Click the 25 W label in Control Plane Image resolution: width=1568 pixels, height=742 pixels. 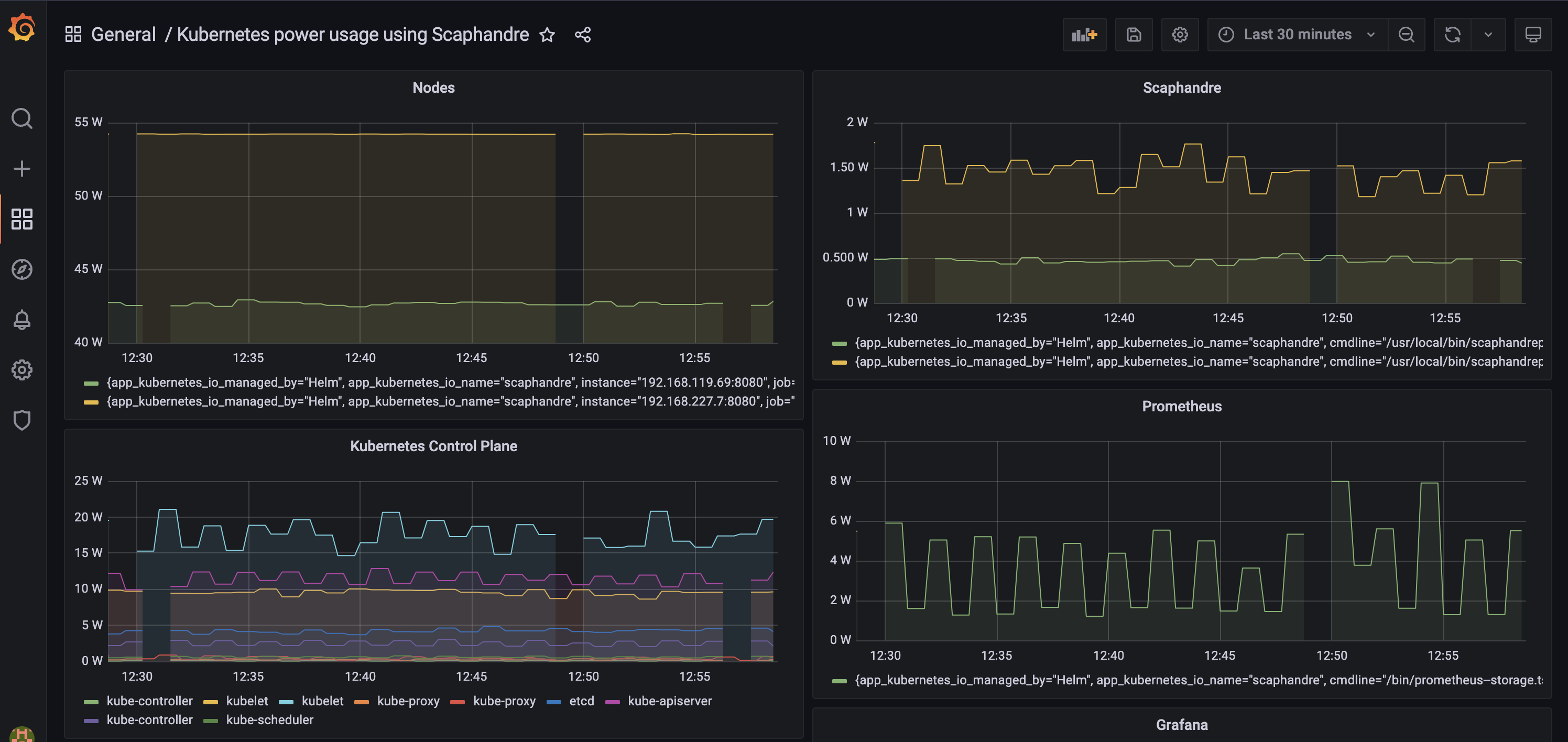[x=88, y=481]
